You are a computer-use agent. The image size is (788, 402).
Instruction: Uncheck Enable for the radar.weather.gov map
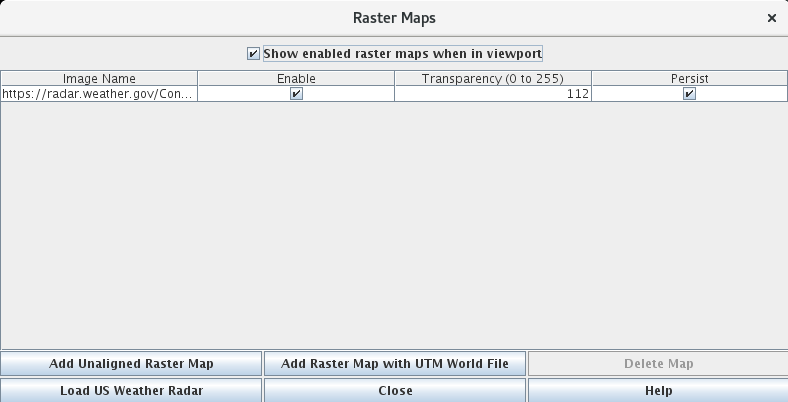coord(296,94)
